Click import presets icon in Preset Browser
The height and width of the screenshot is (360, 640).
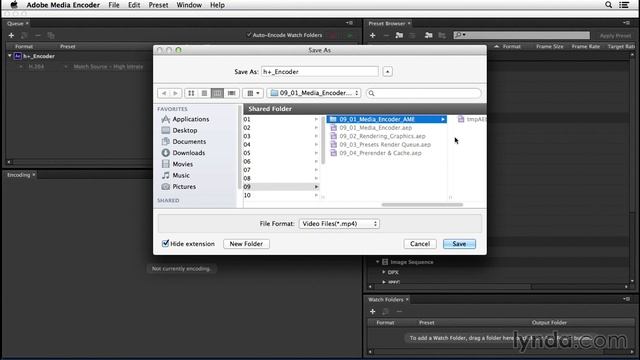point(428,36)
